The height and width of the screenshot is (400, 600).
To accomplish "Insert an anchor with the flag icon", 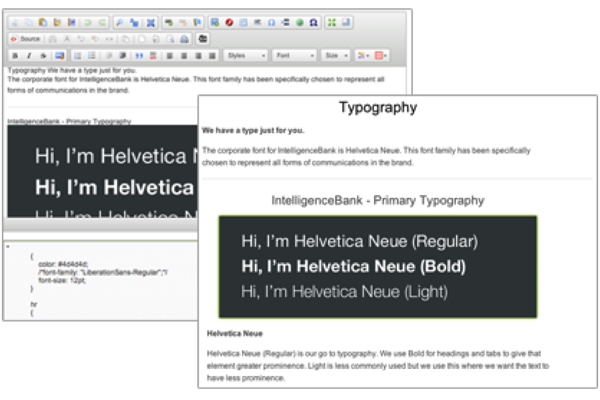I will 197,23.
